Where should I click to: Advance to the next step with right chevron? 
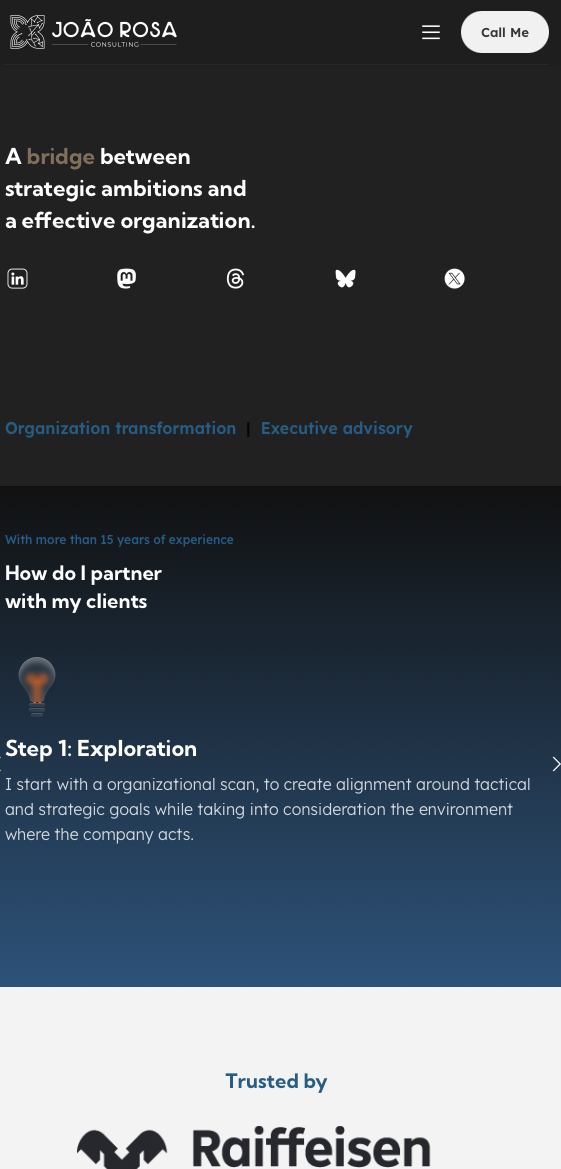[x=555, y=764]
